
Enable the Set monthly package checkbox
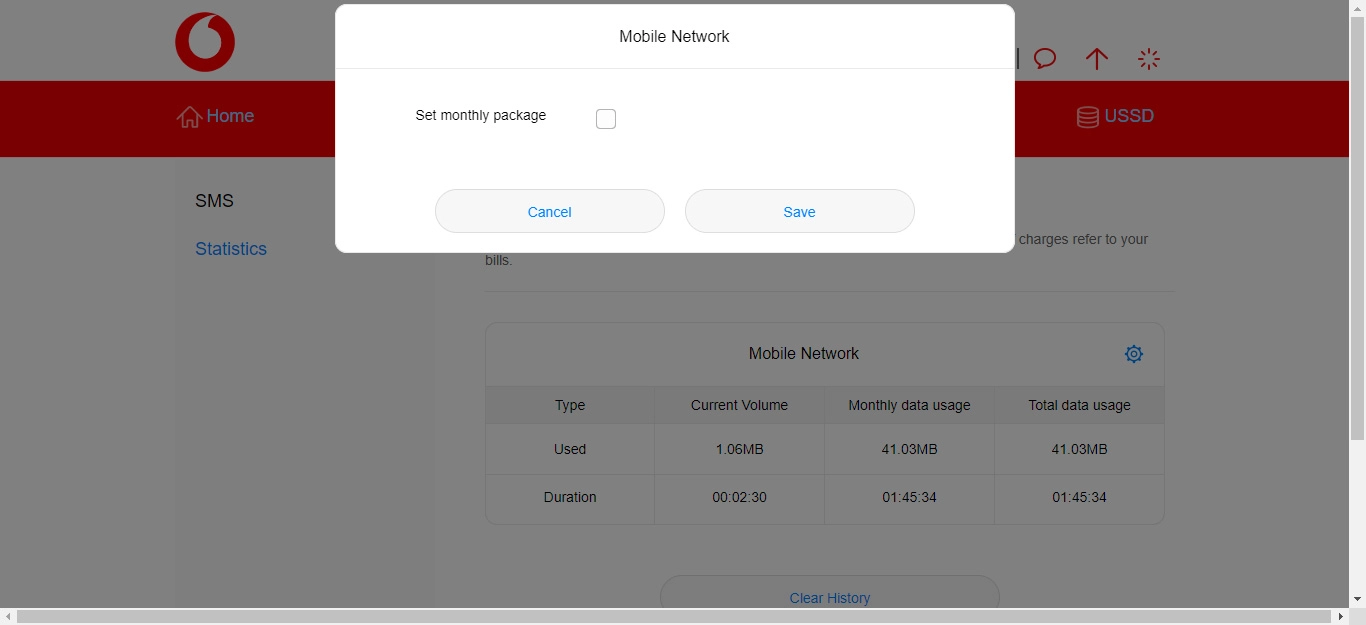coord(606,119)
